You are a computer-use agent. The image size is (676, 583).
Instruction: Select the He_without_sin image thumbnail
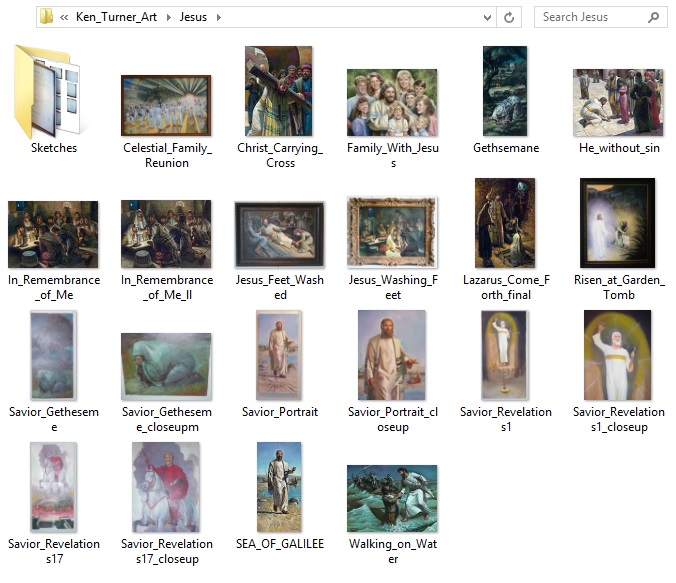click(618, 103)
